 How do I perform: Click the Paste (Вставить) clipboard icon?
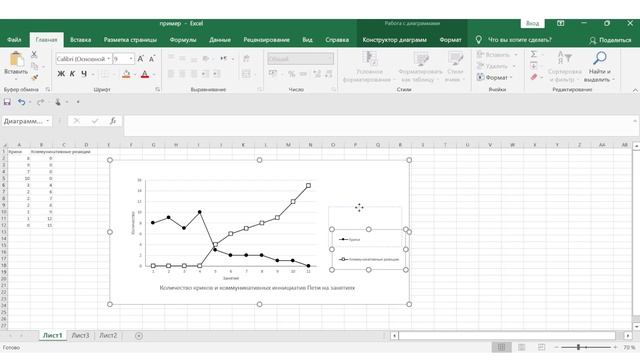[x=16, y=59]
